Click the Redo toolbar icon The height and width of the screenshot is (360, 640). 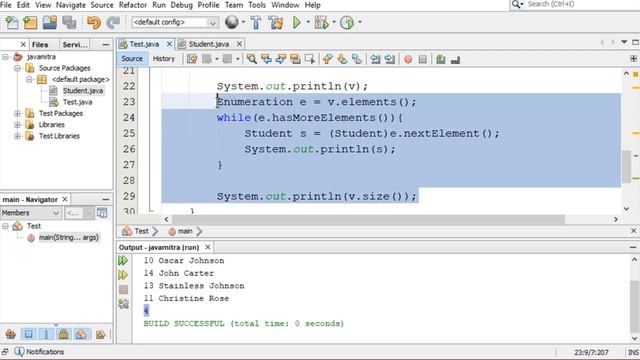(x=113, y=22)
